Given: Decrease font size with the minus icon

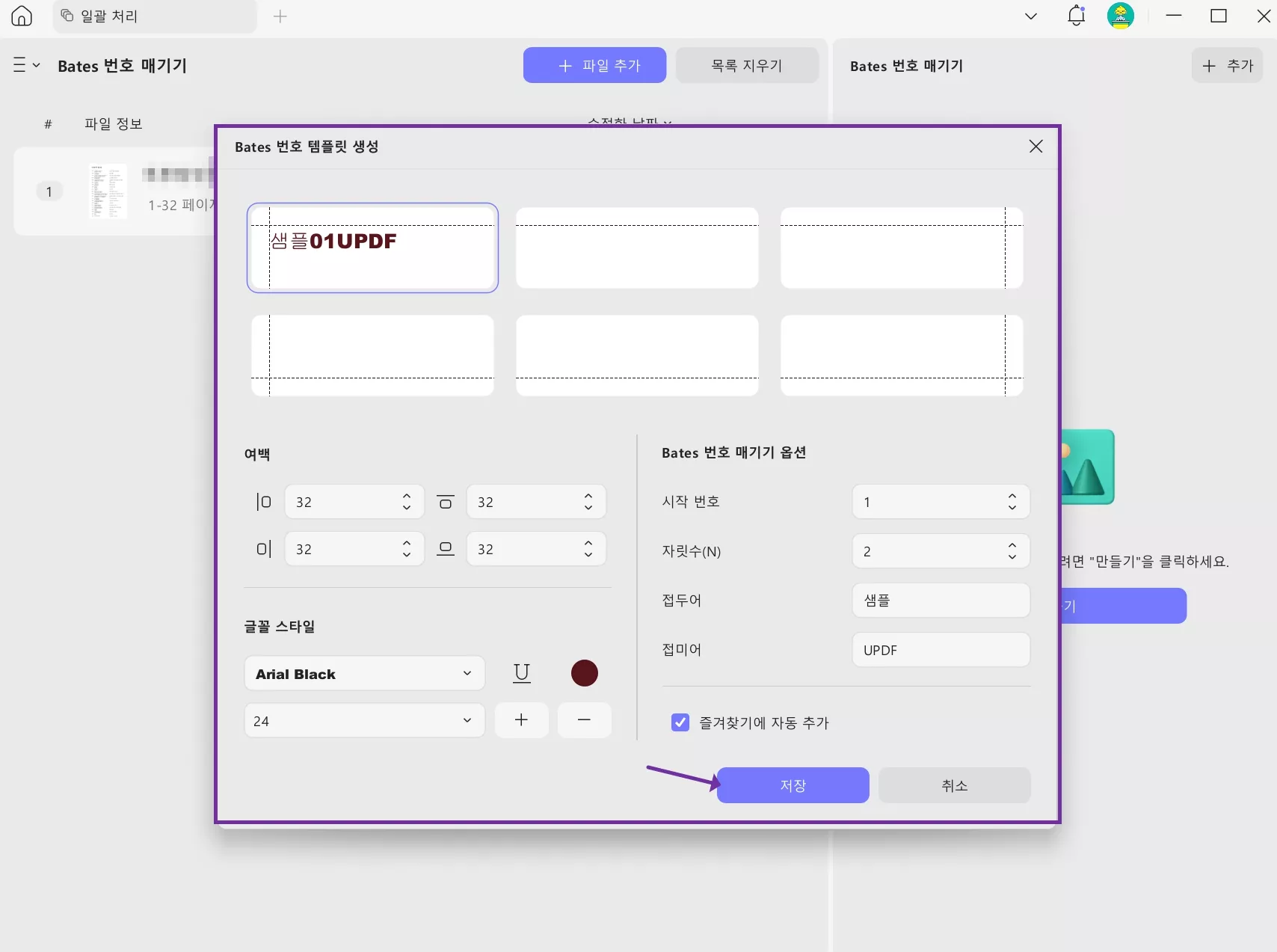Looking at the screenshot, I should pyautogui.click(x=584, y=720).
